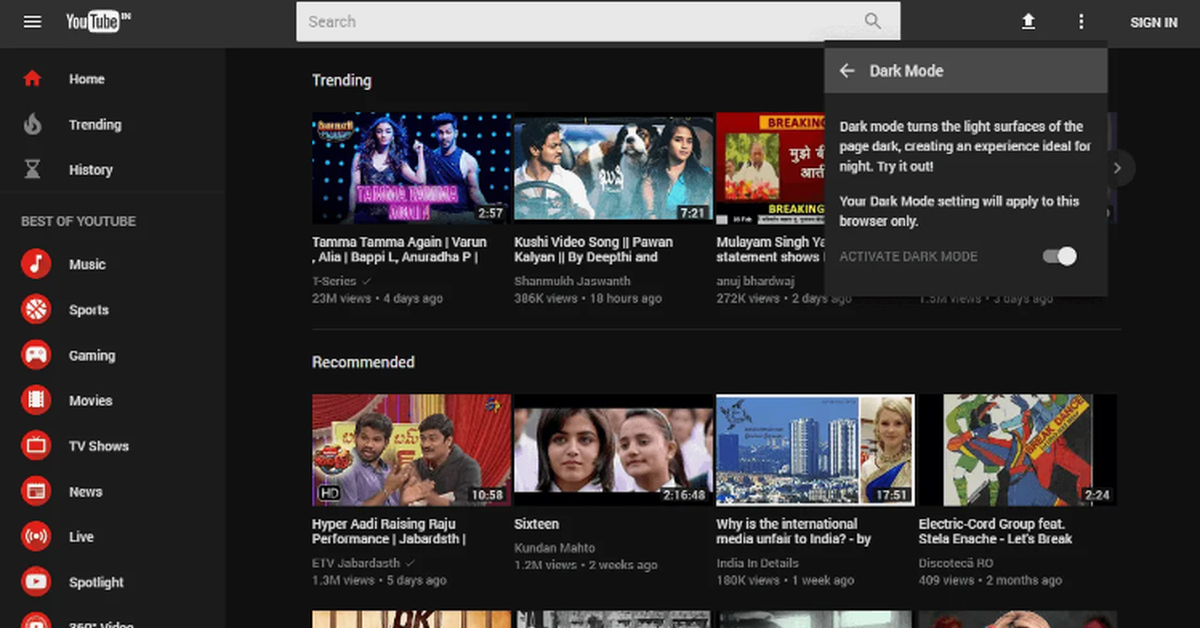Image resolution: width=1200 pixels, height=628 pixels.
Task: Click into the Search input field
Action: tap(580, 21)
